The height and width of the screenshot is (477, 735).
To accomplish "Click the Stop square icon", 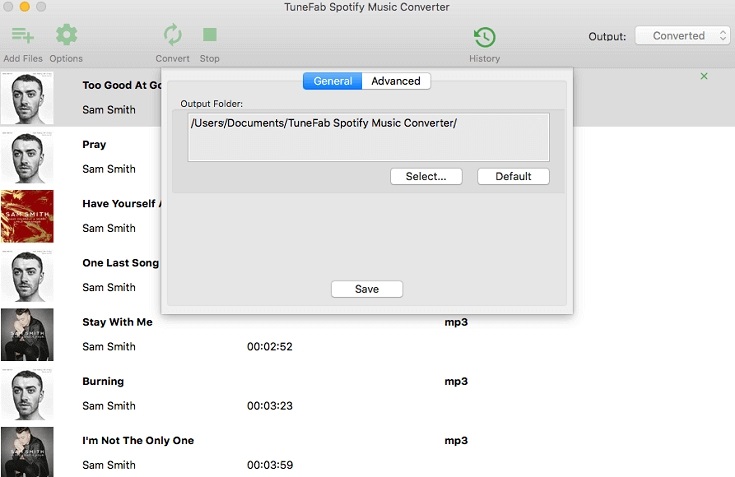I will pos(210,35).
